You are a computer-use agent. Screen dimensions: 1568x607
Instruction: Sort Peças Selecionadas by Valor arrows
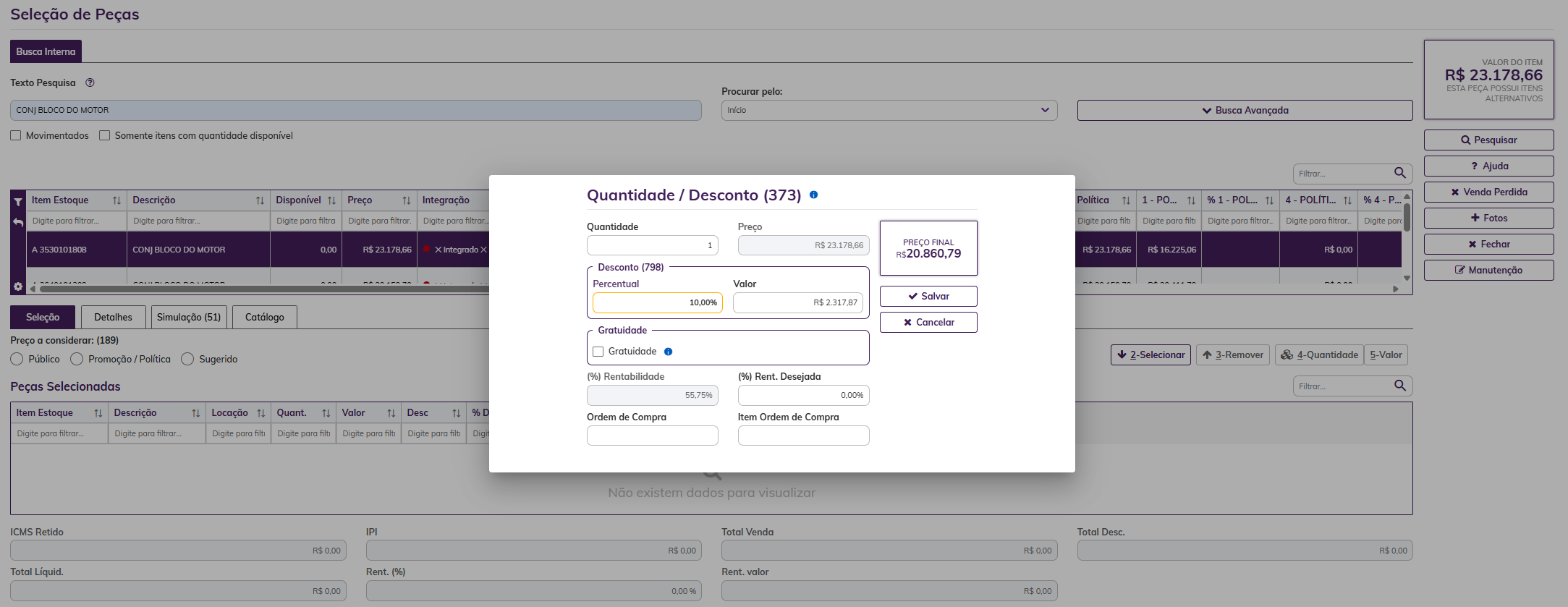[391, 413]
